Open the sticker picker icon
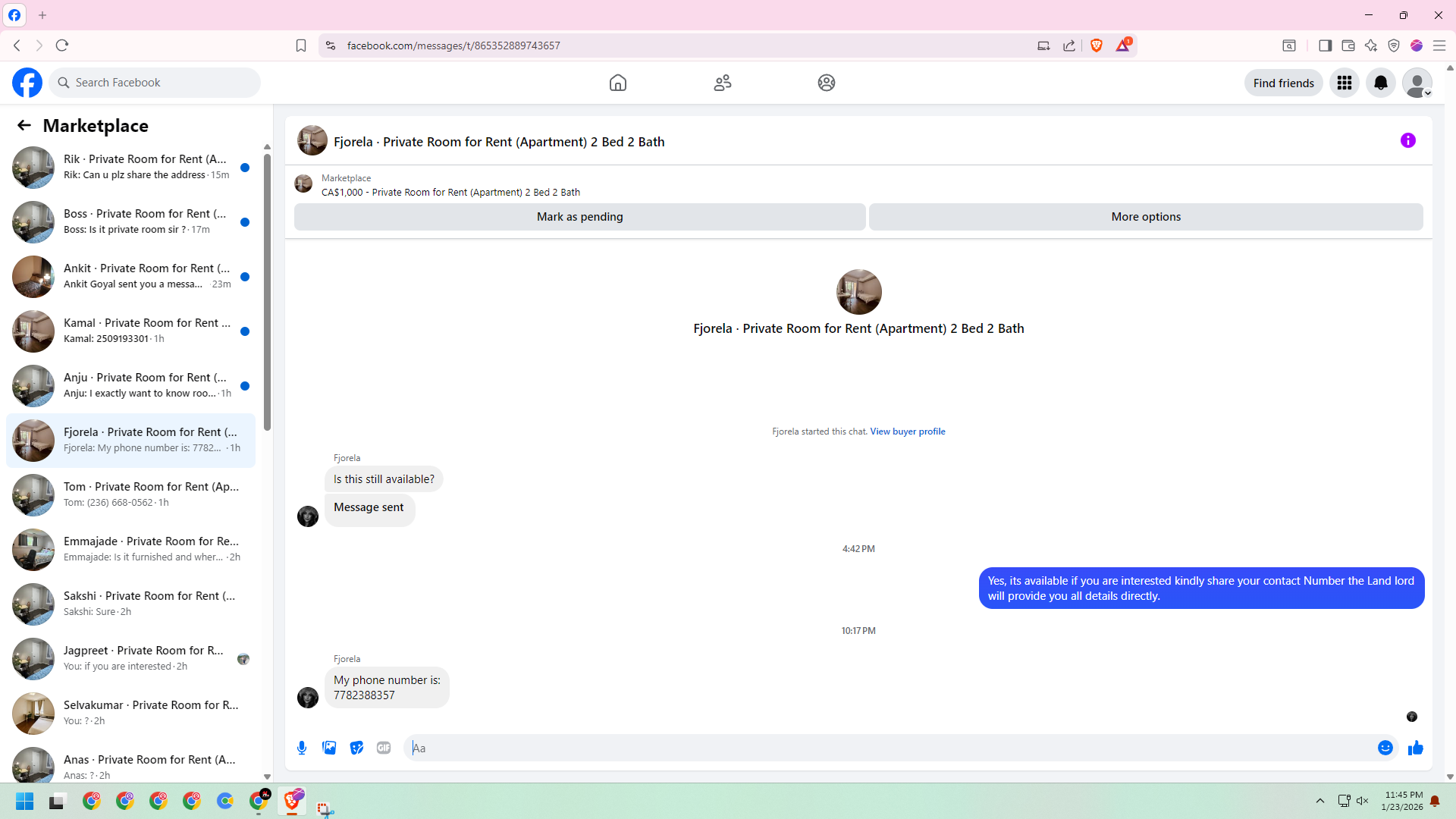 356,748
